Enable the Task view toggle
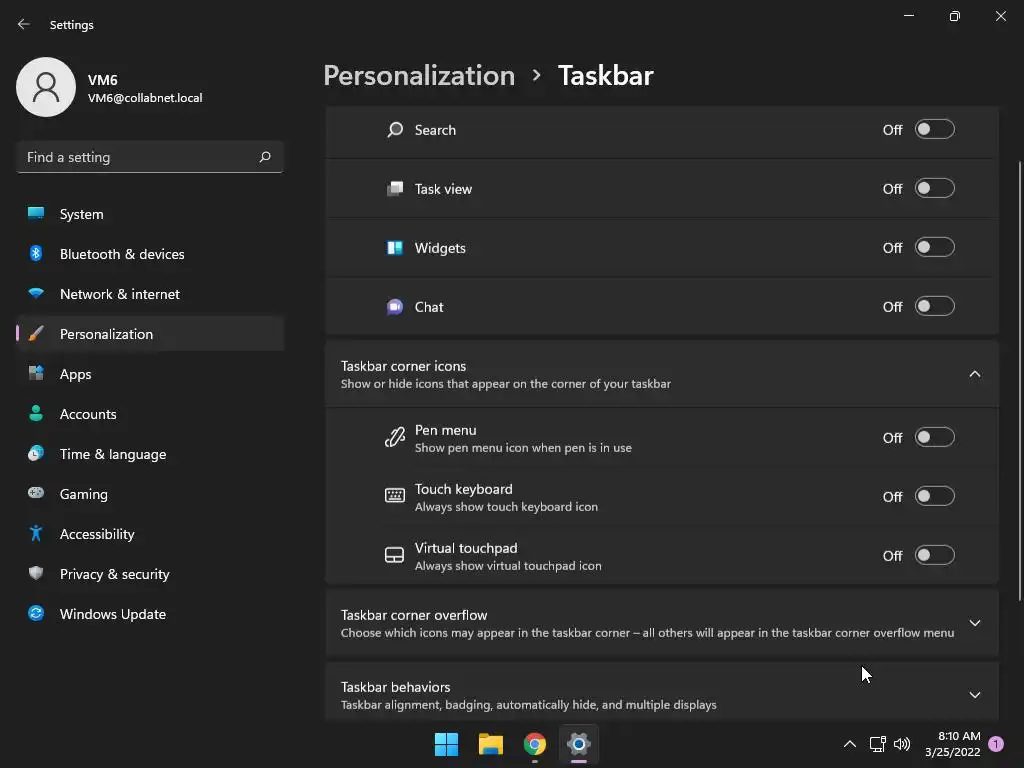The width and height of the screenshot is (1024, 768). coord(934,189)
